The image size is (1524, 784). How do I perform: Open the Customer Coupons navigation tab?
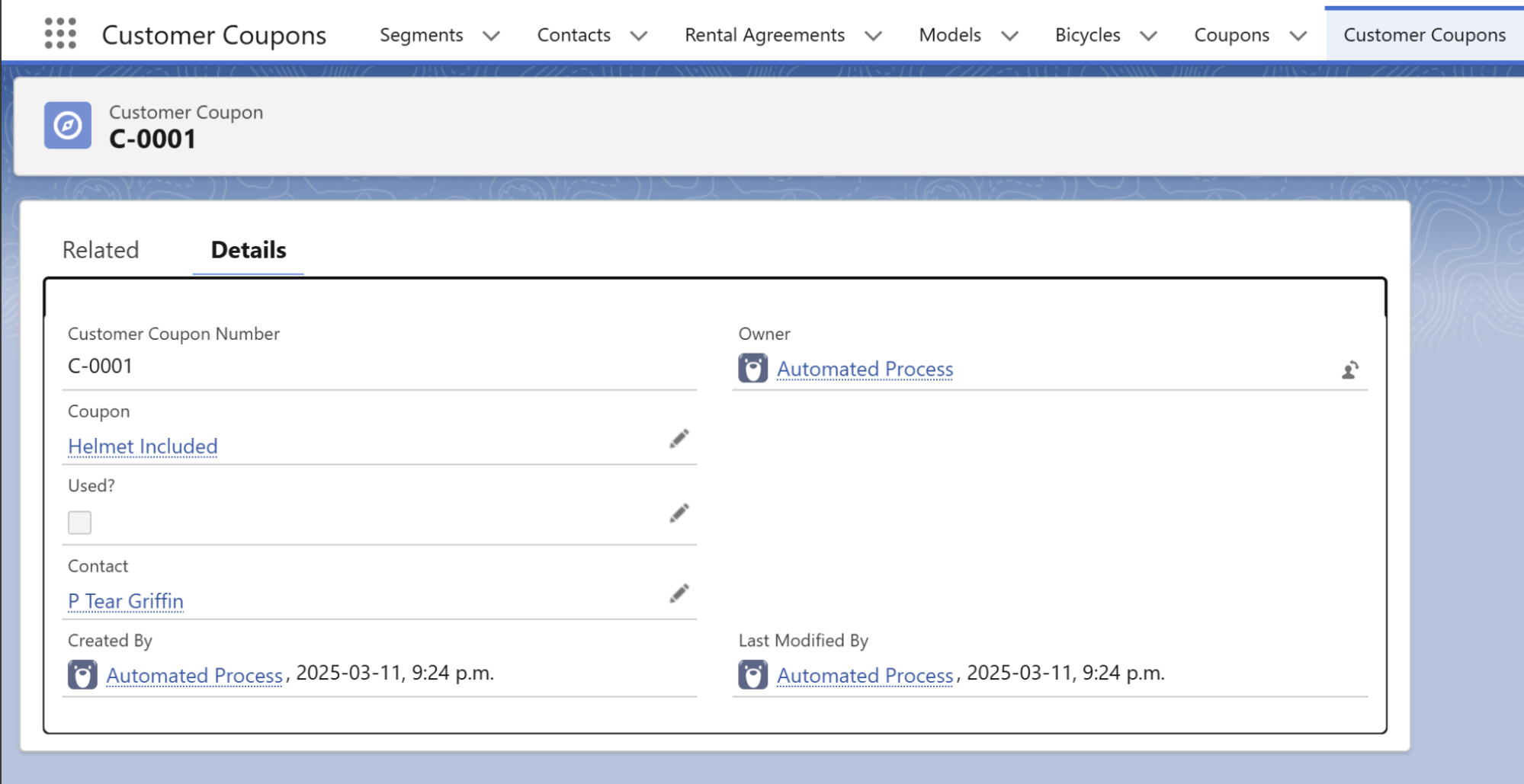[1424, 35]
